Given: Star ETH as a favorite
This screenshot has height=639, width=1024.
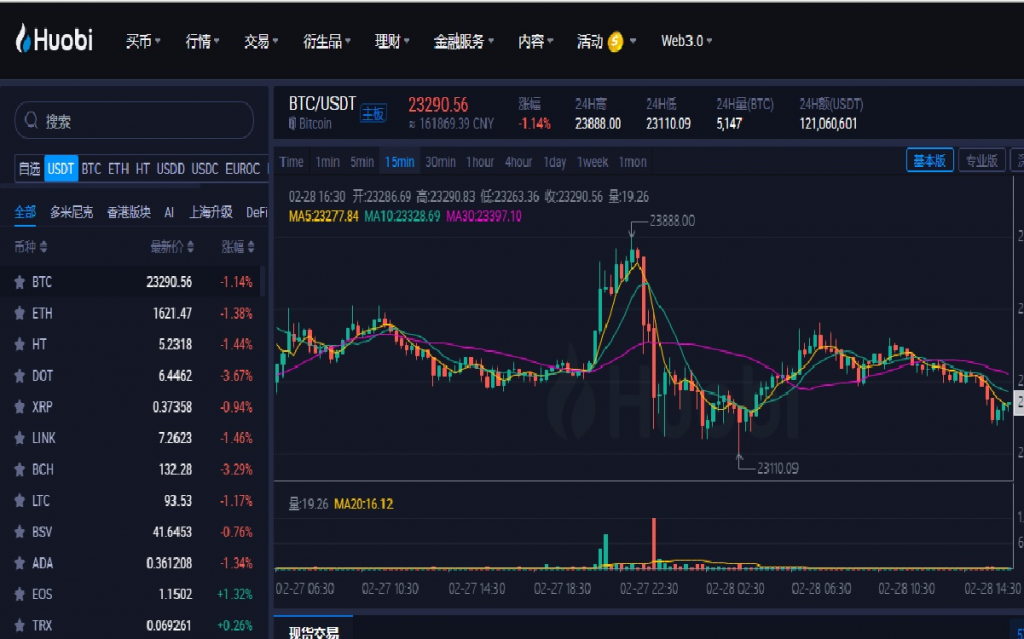Looking at the screenshot, I should tap(19, 314).
